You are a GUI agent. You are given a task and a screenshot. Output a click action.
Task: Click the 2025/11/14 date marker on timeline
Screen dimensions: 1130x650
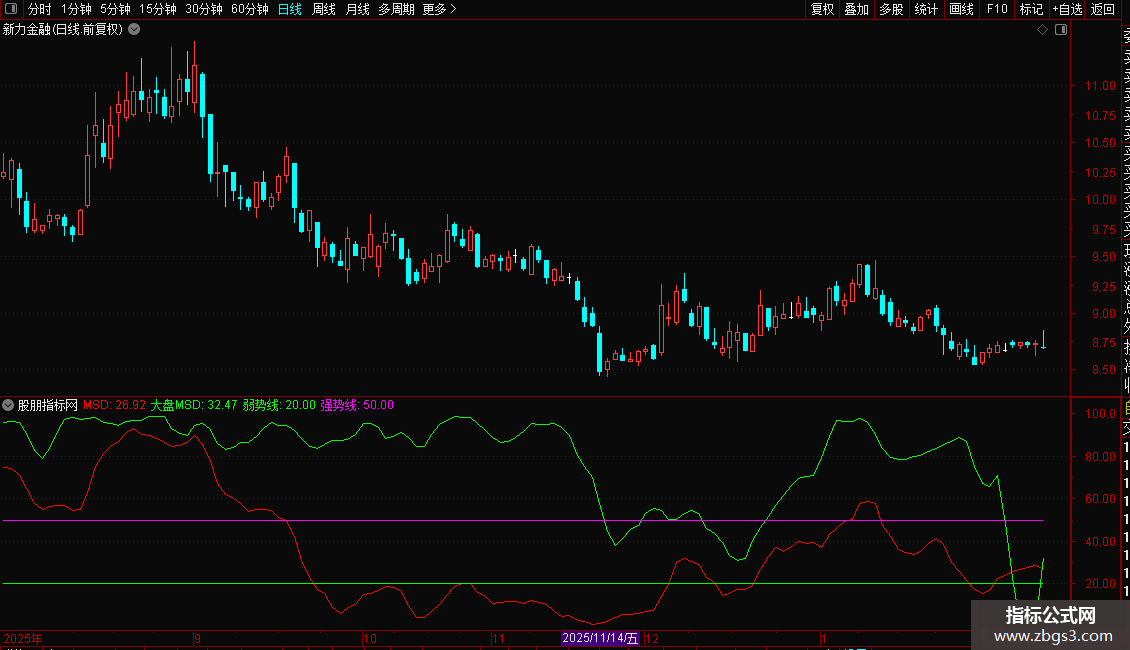click(x=600, y=638)
